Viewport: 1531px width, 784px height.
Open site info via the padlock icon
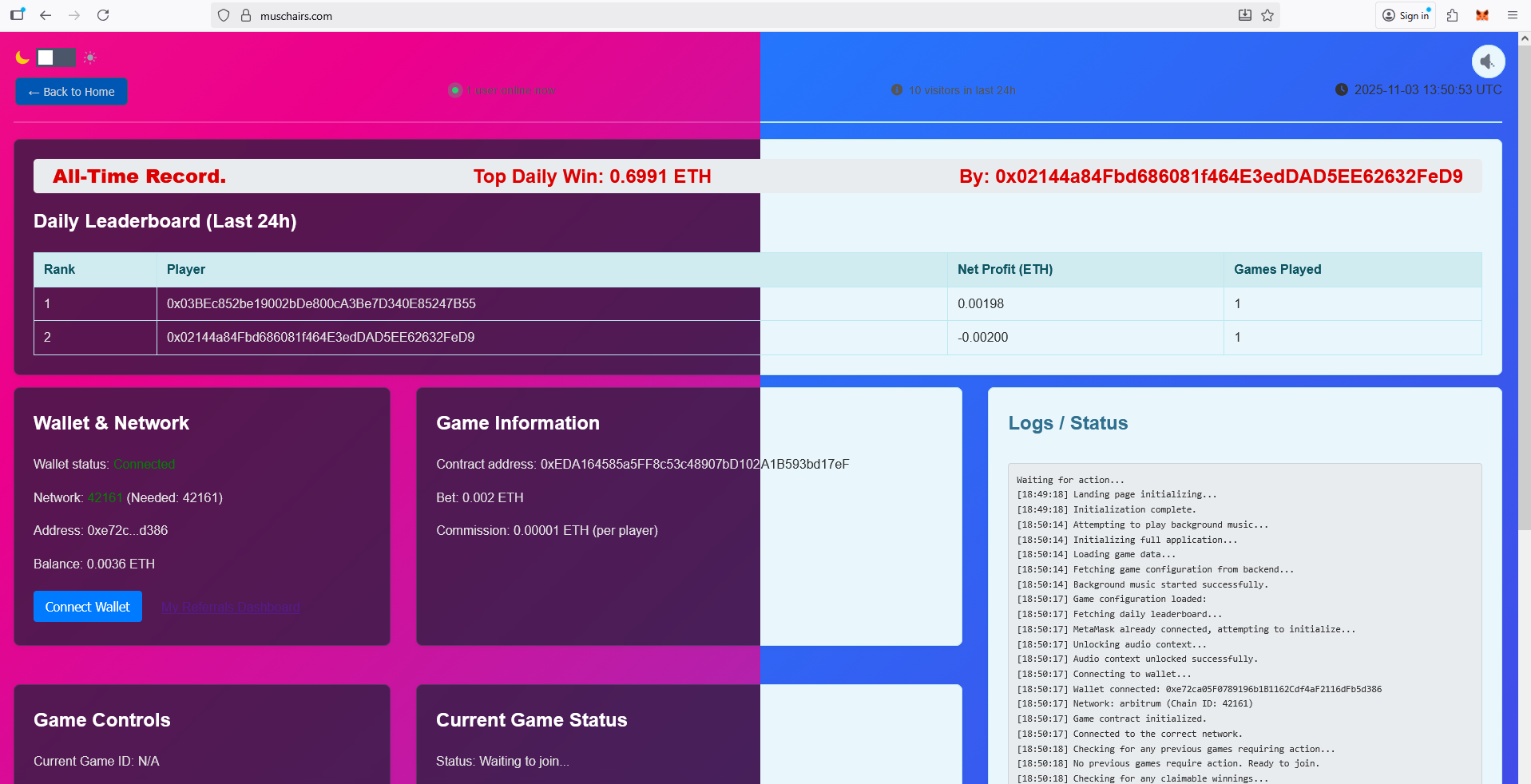point(245,15)
